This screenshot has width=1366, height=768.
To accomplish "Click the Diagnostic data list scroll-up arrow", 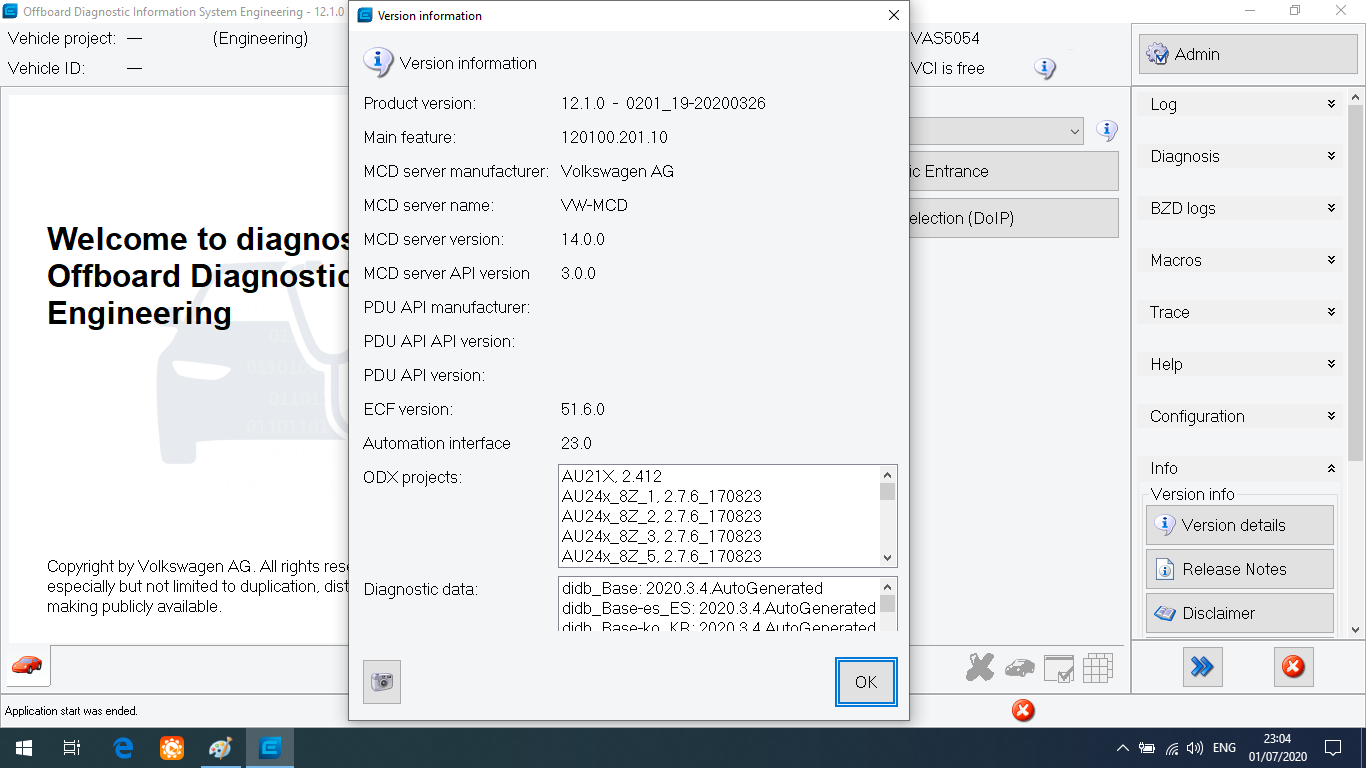I will pyautogui.click(x=887, y=586).
